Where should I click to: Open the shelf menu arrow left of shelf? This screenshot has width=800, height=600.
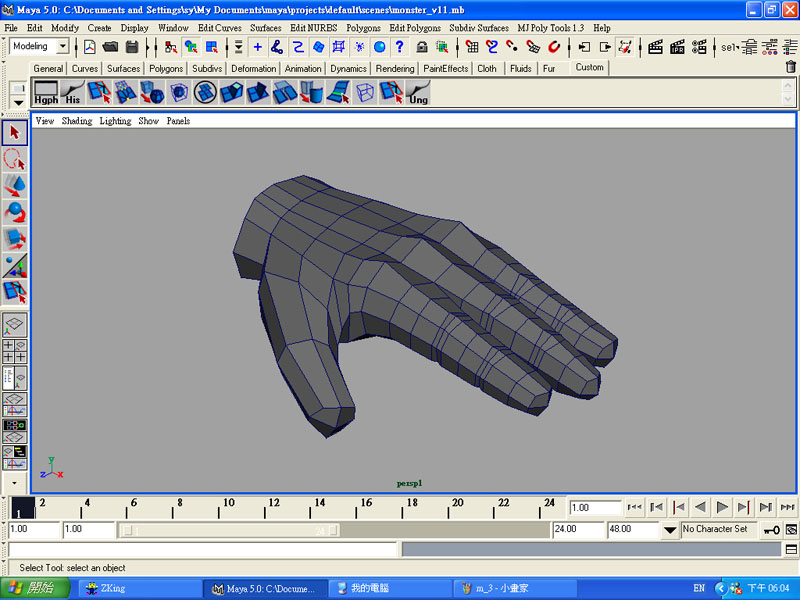click(x=18, y=102)
